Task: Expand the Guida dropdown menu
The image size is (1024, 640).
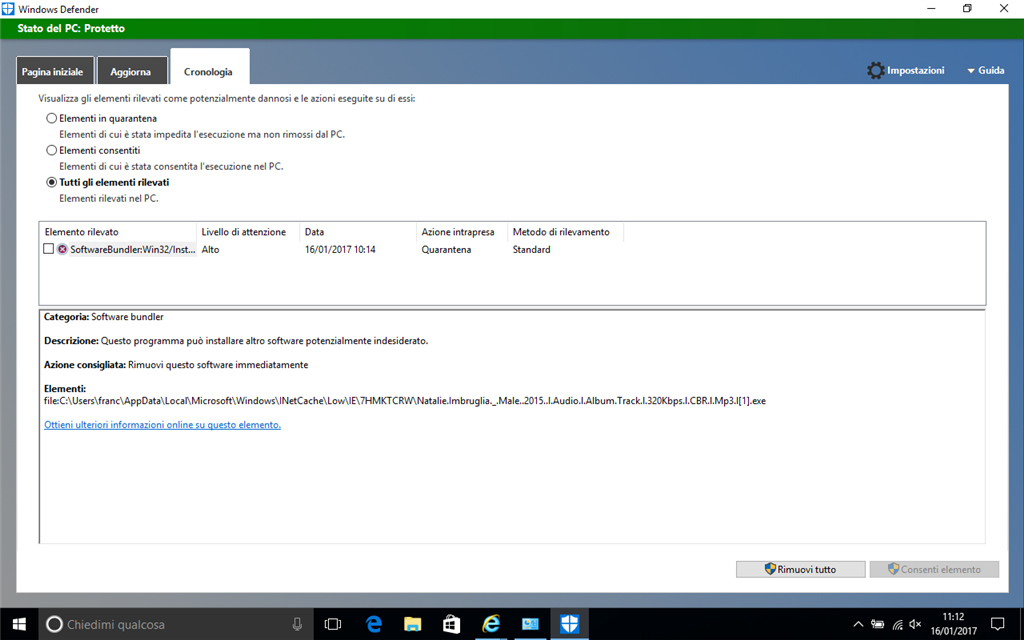Action: click(x=985, y=71)
